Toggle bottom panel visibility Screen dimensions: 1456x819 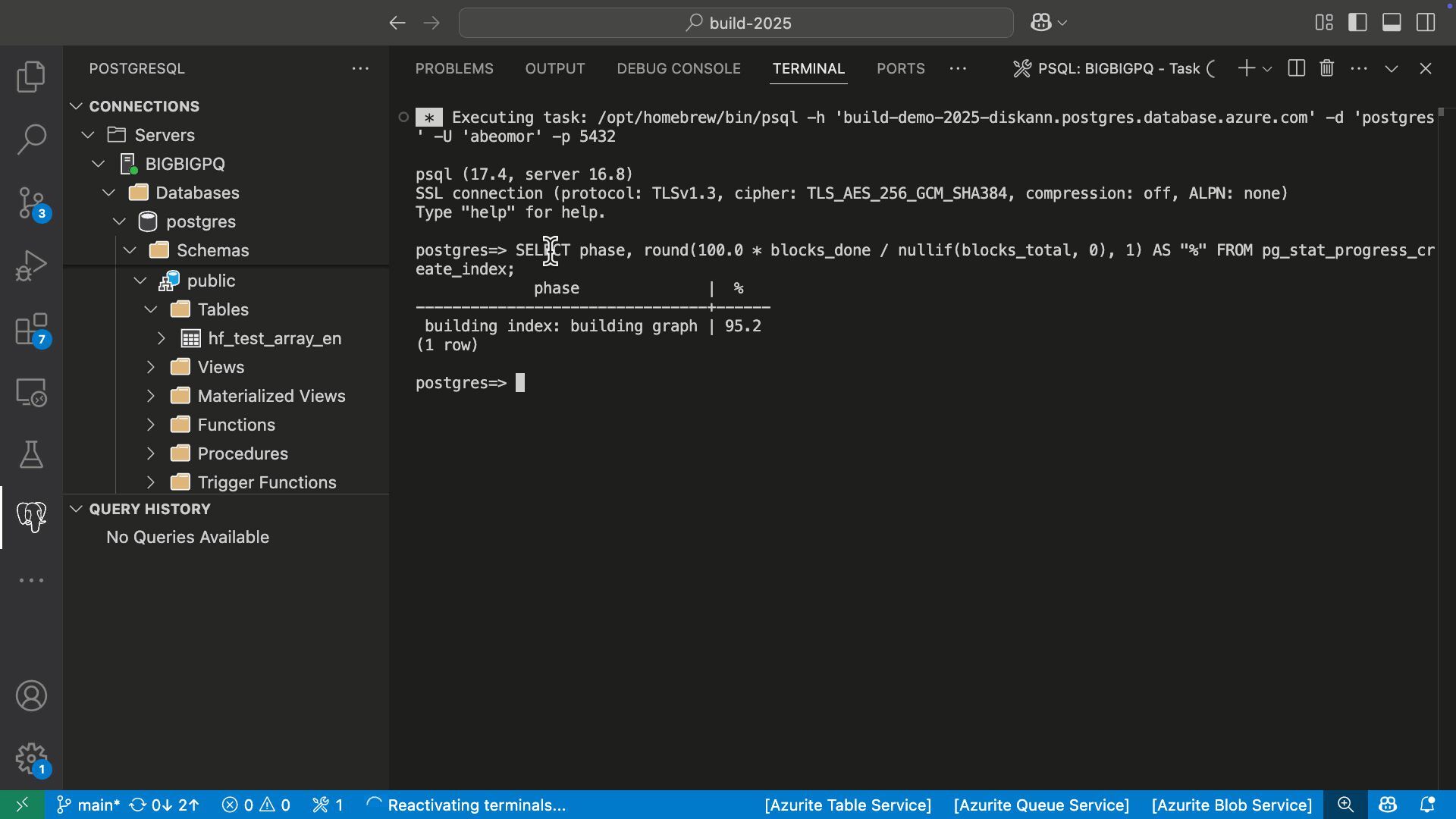(x=1392, y=23)
